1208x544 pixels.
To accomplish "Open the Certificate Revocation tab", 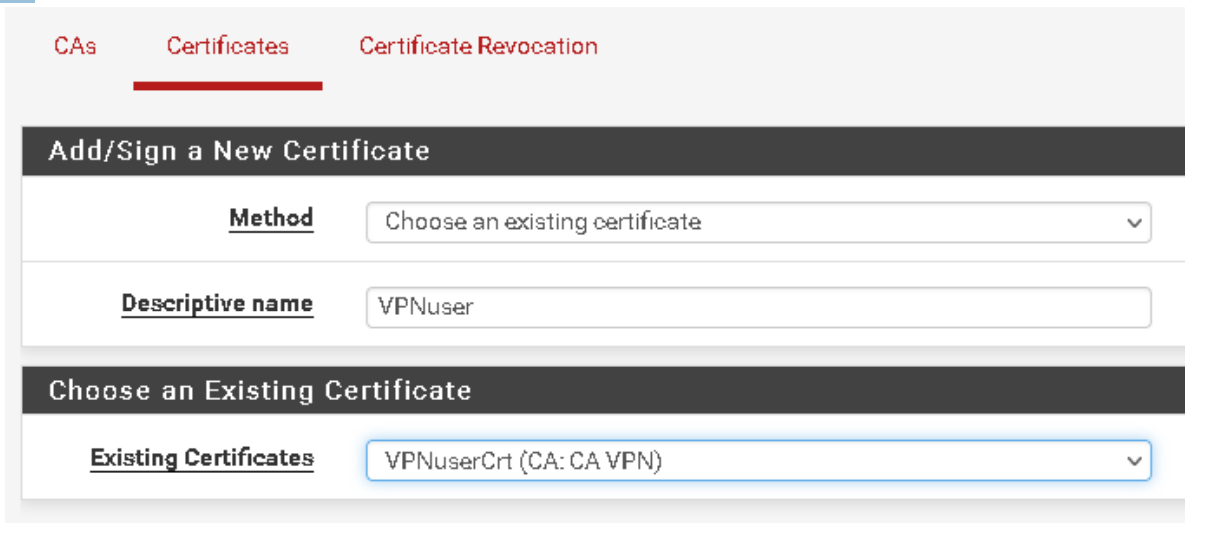I will point(478,46).
